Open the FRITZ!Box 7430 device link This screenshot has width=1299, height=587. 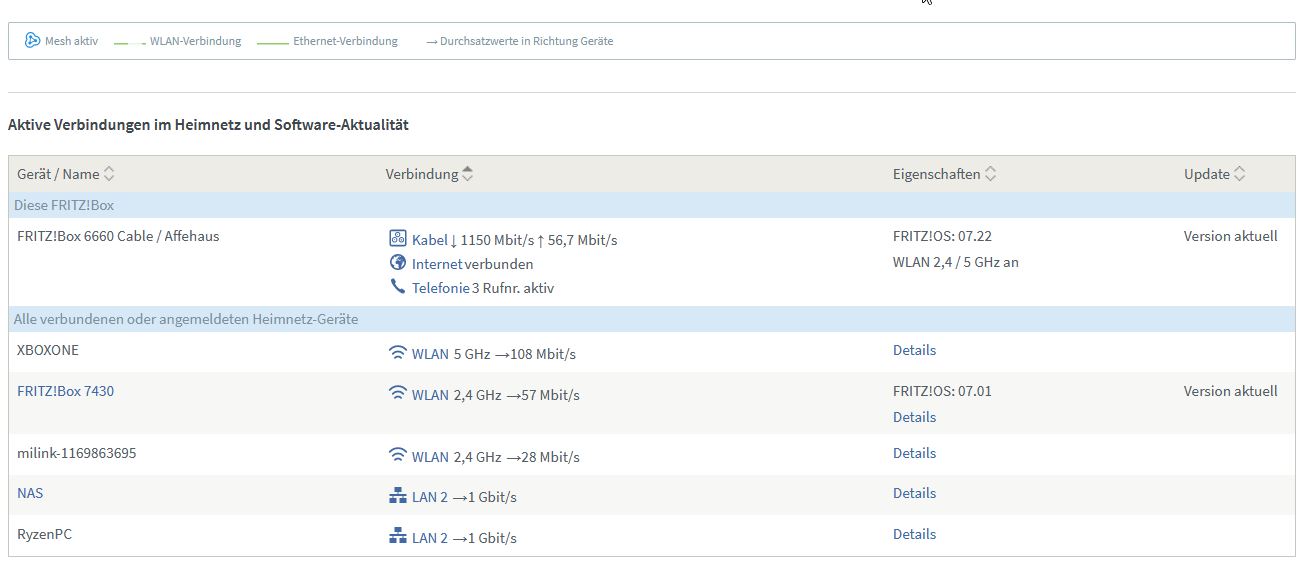point(66,391)
